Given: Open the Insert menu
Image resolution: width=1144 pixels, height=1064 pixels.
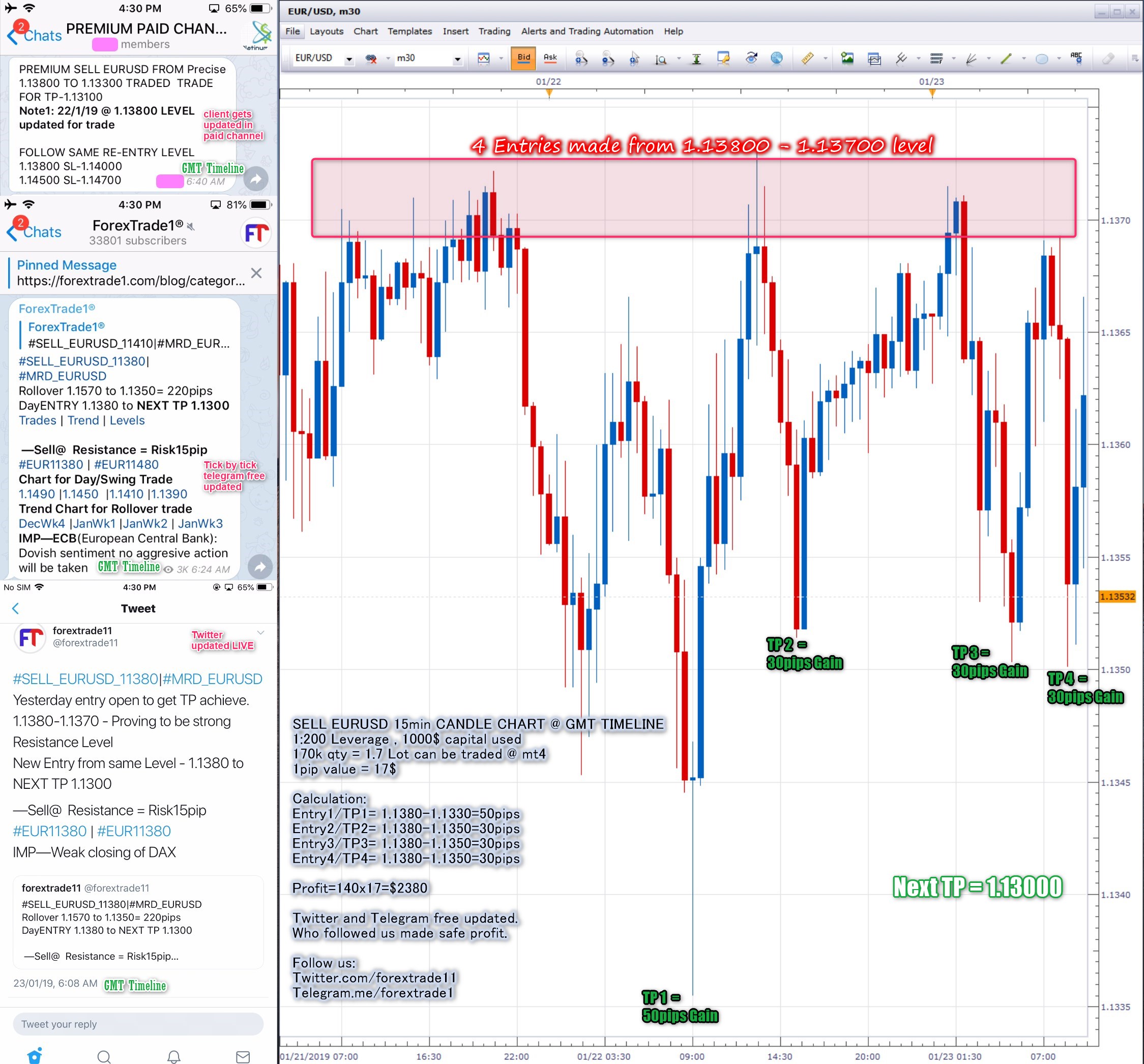Looking at the screenshot, I should tap(455, 31).
